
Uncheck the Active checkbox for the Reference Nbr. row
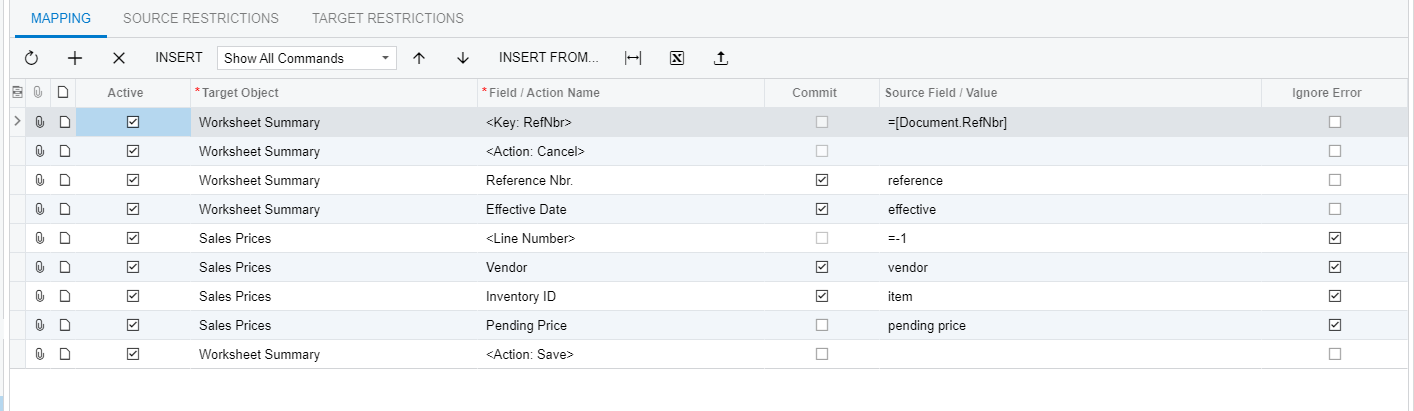pyautogui.click(x=133, y=181)
